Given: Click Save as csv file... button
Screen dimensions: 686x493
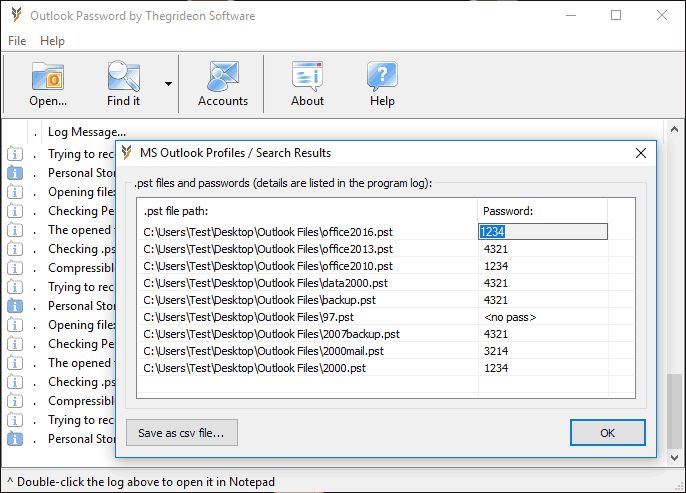Looking at the screenshot, I should [182, 433].
